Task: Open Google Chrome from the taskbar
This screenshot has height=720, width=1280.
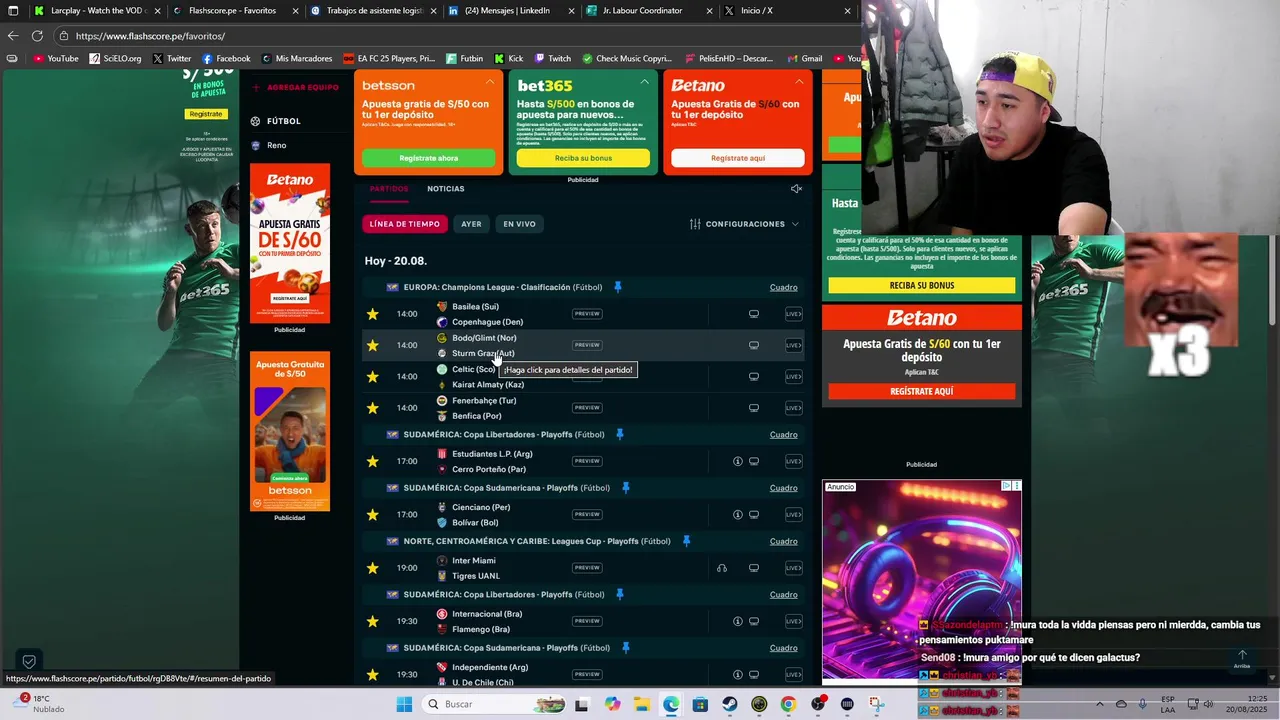Action: pyautogui.click(x=788, y=704)
